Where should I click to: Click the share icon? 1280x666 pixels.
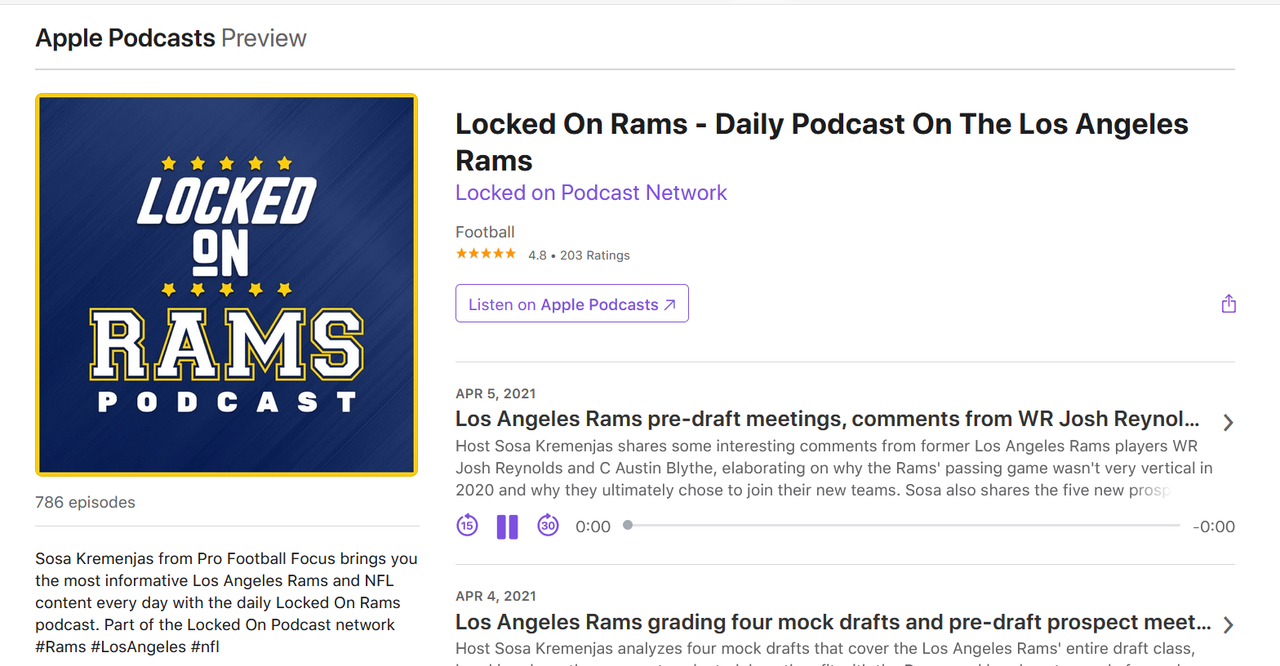point(1229,304)
